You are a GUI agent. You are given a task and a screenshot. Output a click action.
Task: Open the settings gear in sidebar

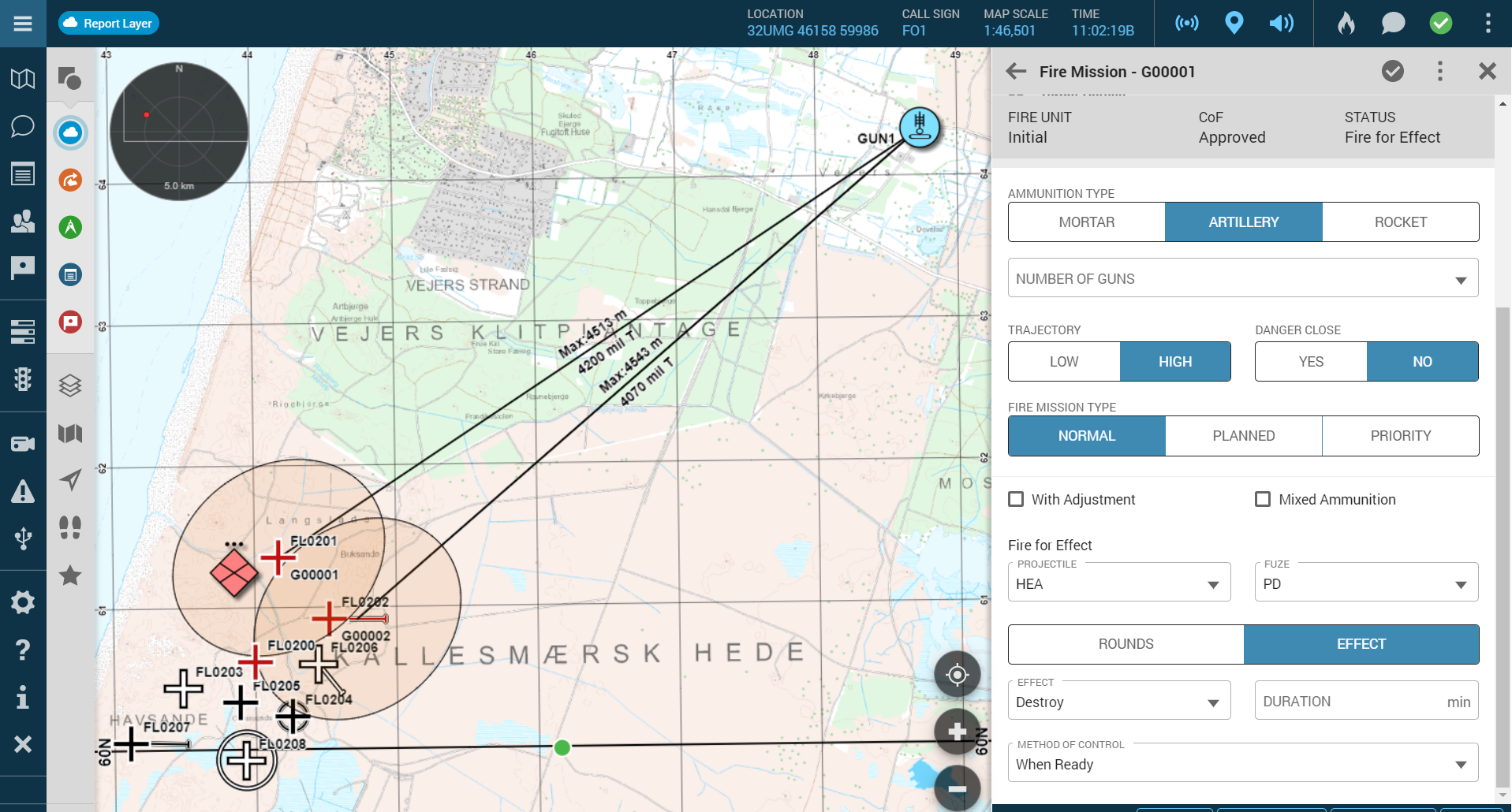(23, 602)
